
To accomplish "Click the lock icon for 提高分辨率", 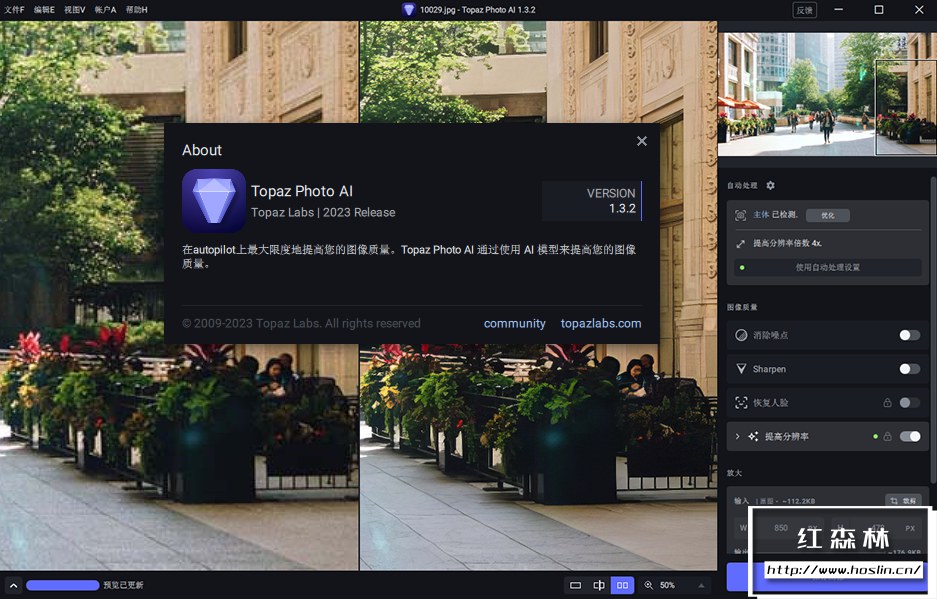I will pyautogui.click(x=887, y=436).
